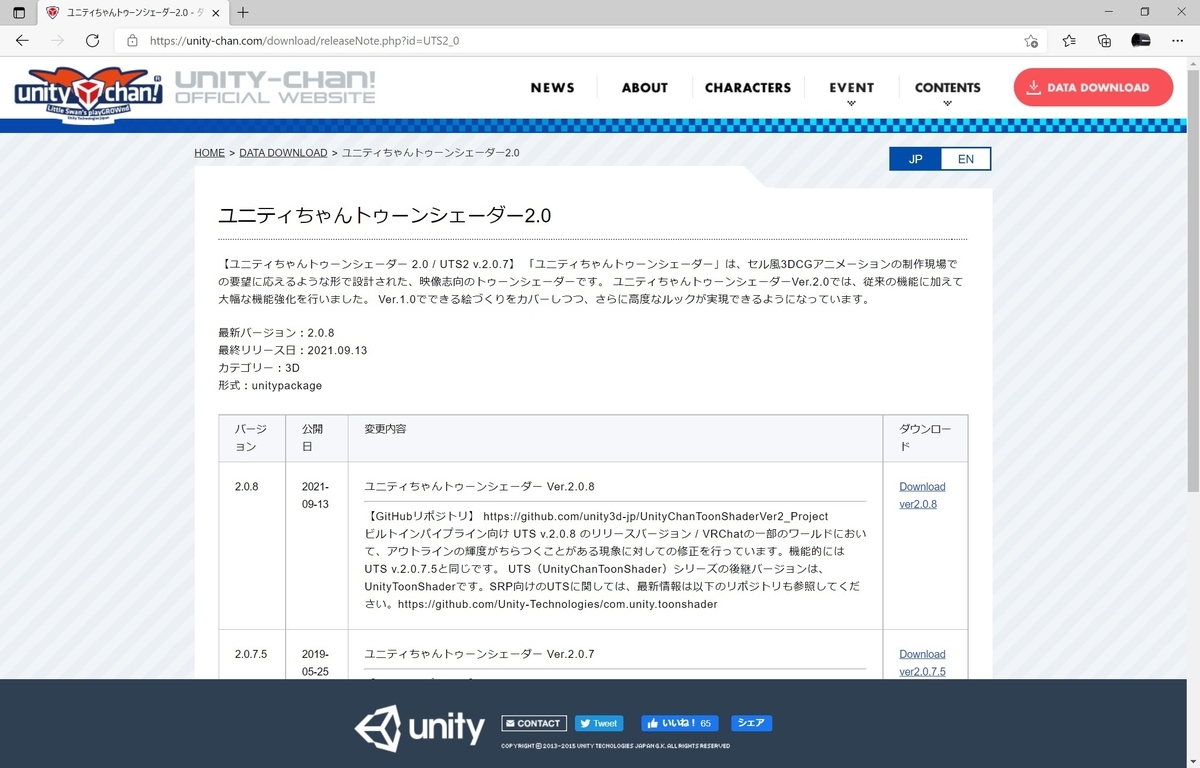
Task: Click the Facebook シェア button
Action: (751, 723)
